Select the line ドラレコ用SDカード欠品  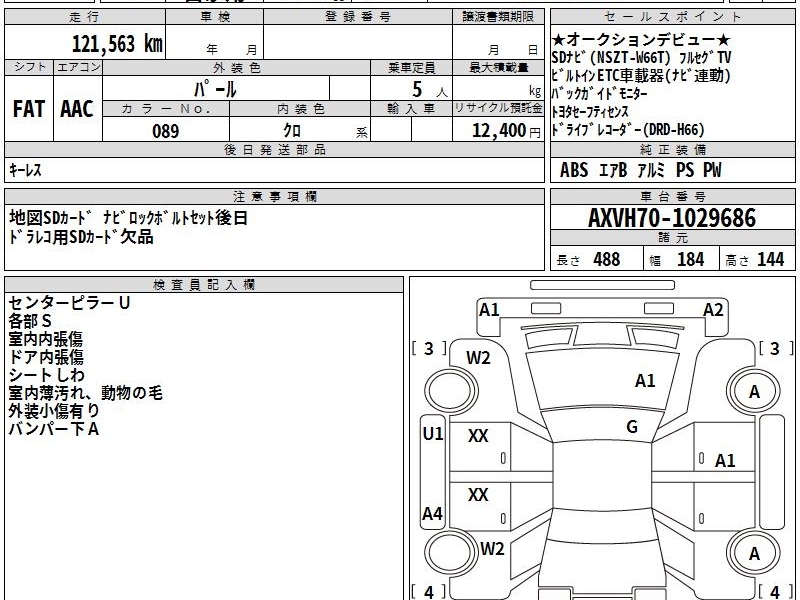[x=81, y=237]
